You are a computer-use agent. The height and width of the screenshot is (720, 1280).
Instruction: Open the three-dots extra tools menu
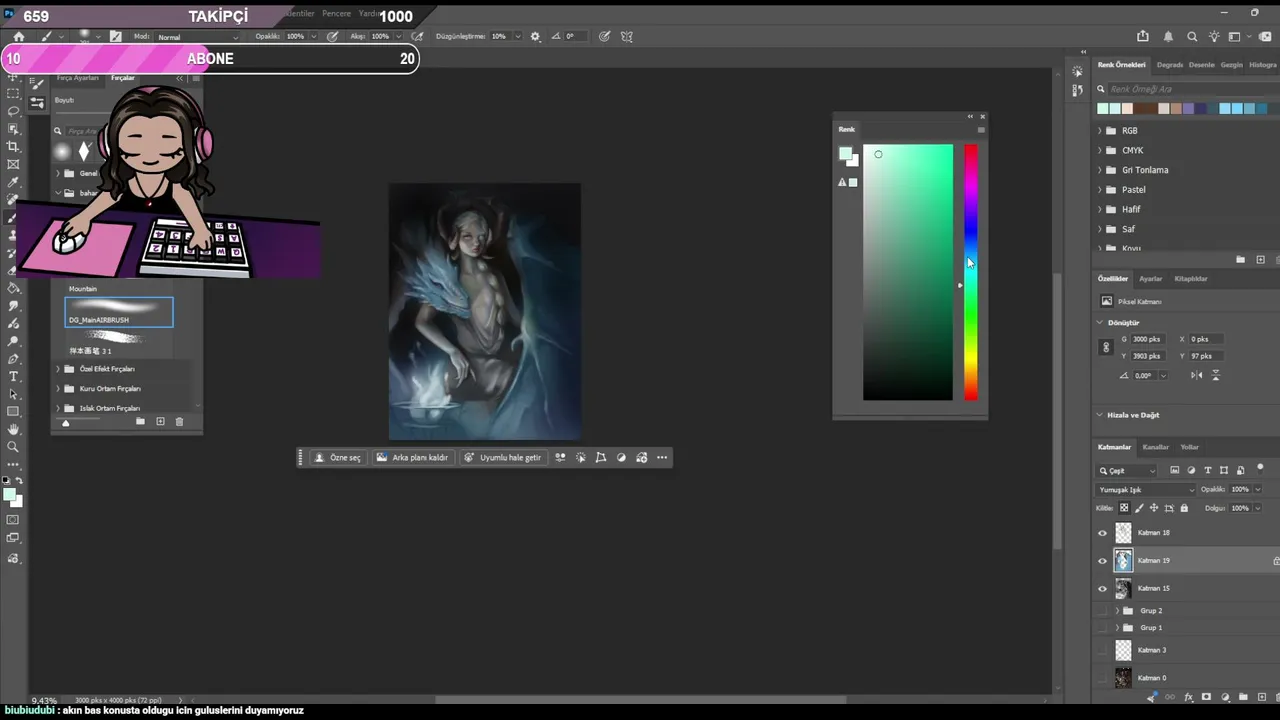(13, 465)
